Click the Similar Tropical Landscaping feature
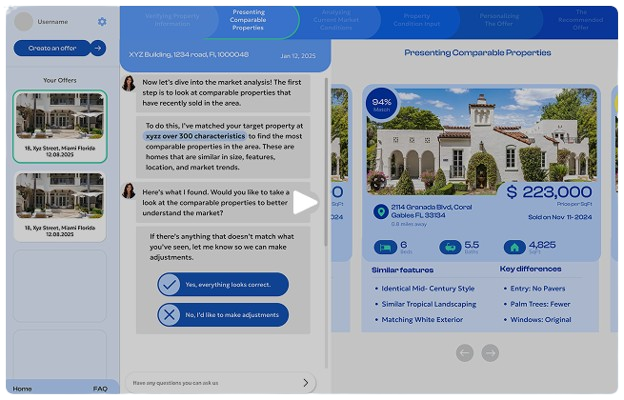 click(429, 304)
